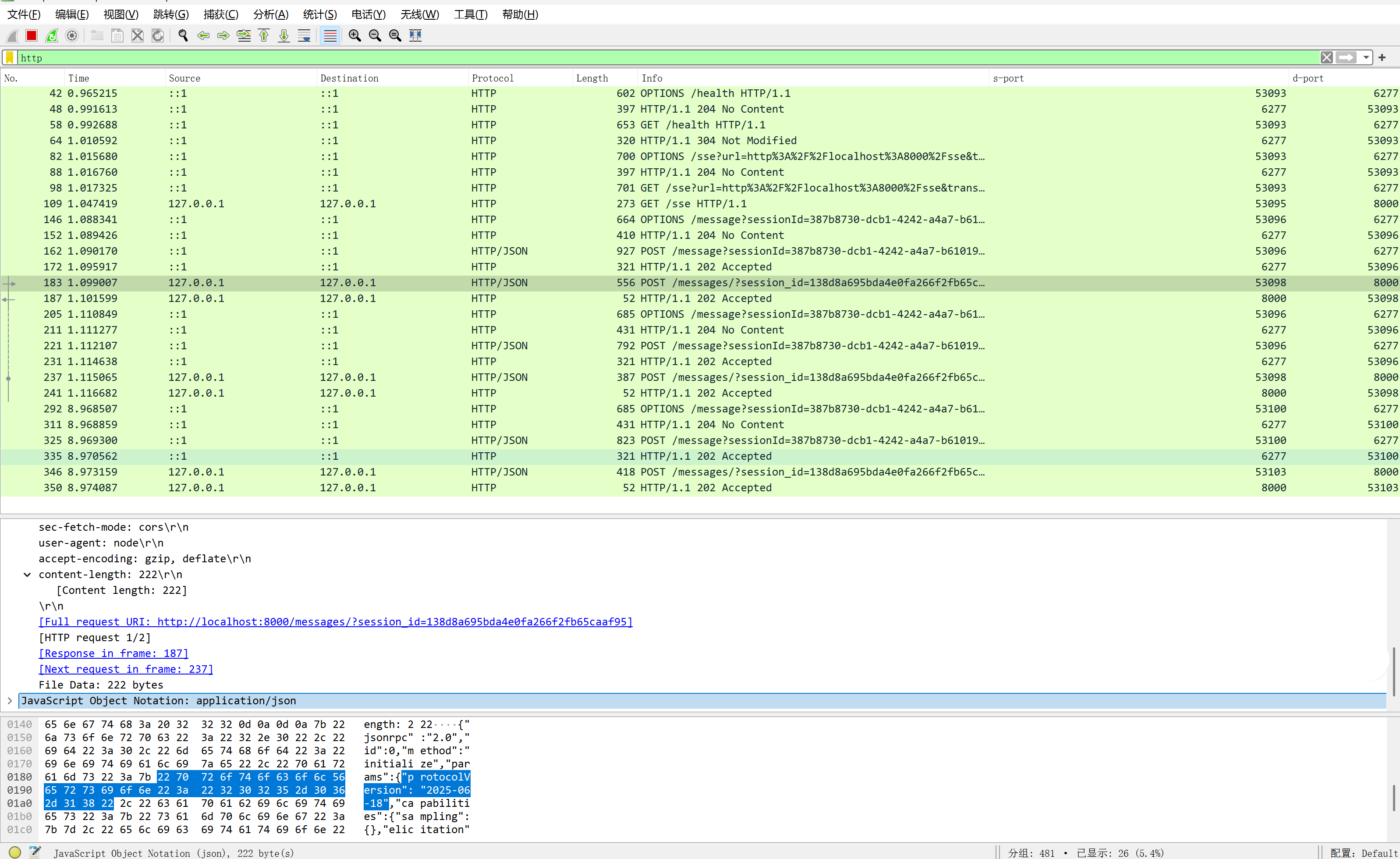
Task: Go forward in packet history
Action: [223, 36]
